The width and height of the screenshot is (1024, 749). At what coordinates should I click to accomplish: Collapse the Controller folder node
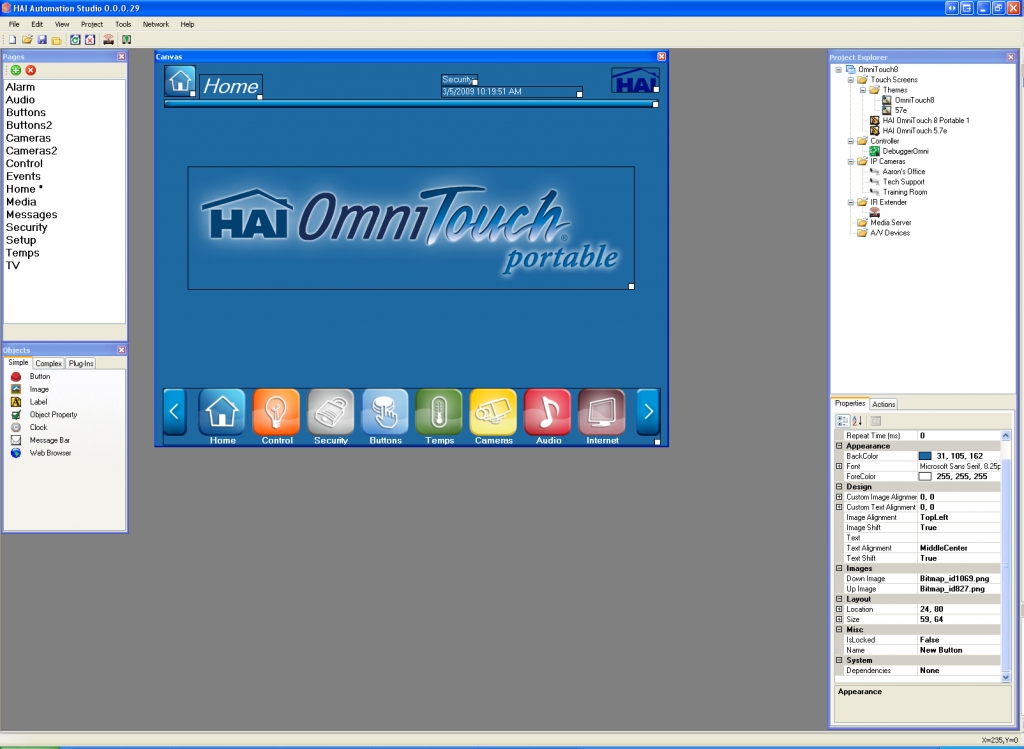click(851, 141)
